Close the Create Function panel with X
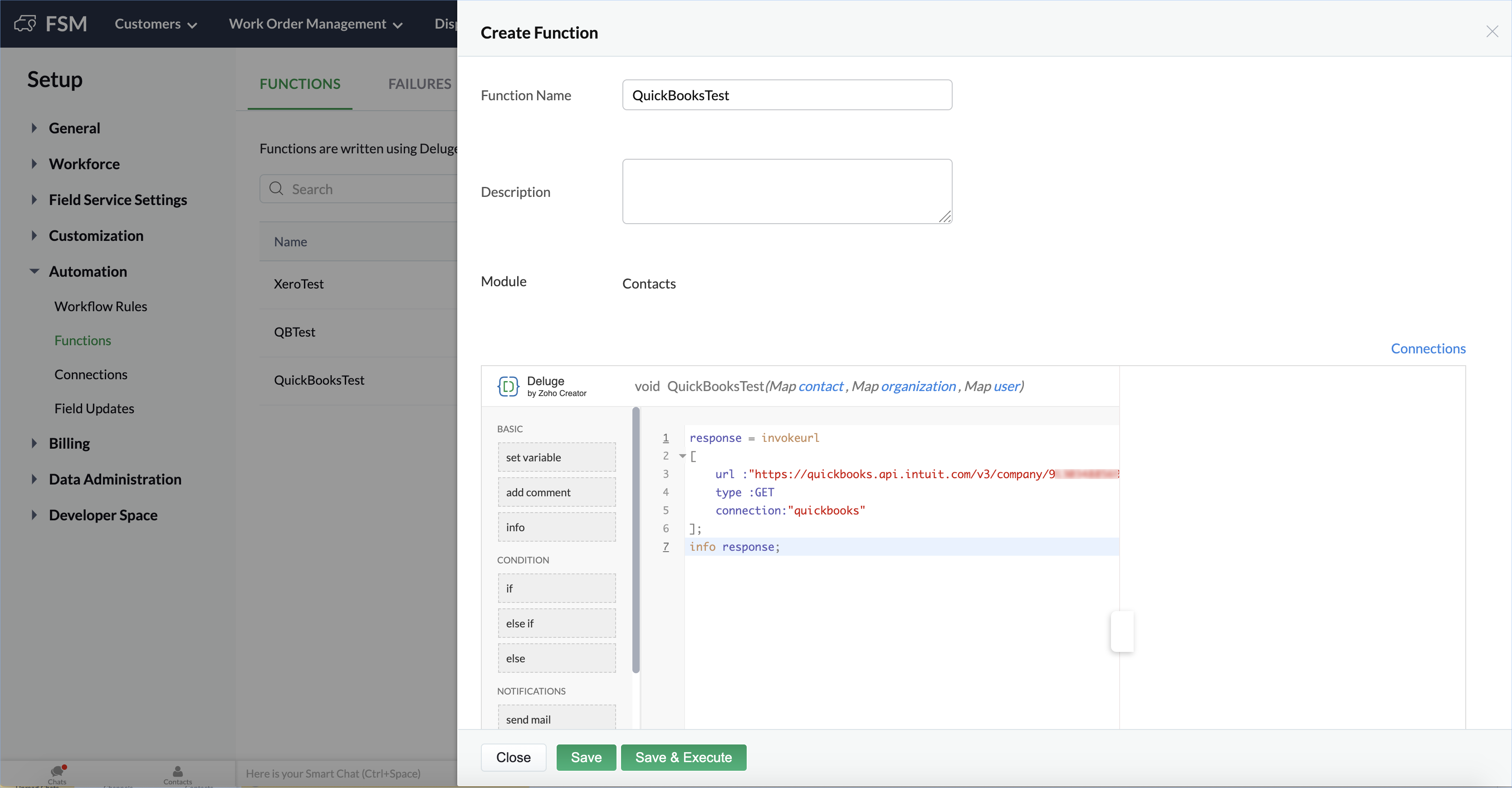The height and width of the screenshot is (788, 1512). tap(1492, 32)
